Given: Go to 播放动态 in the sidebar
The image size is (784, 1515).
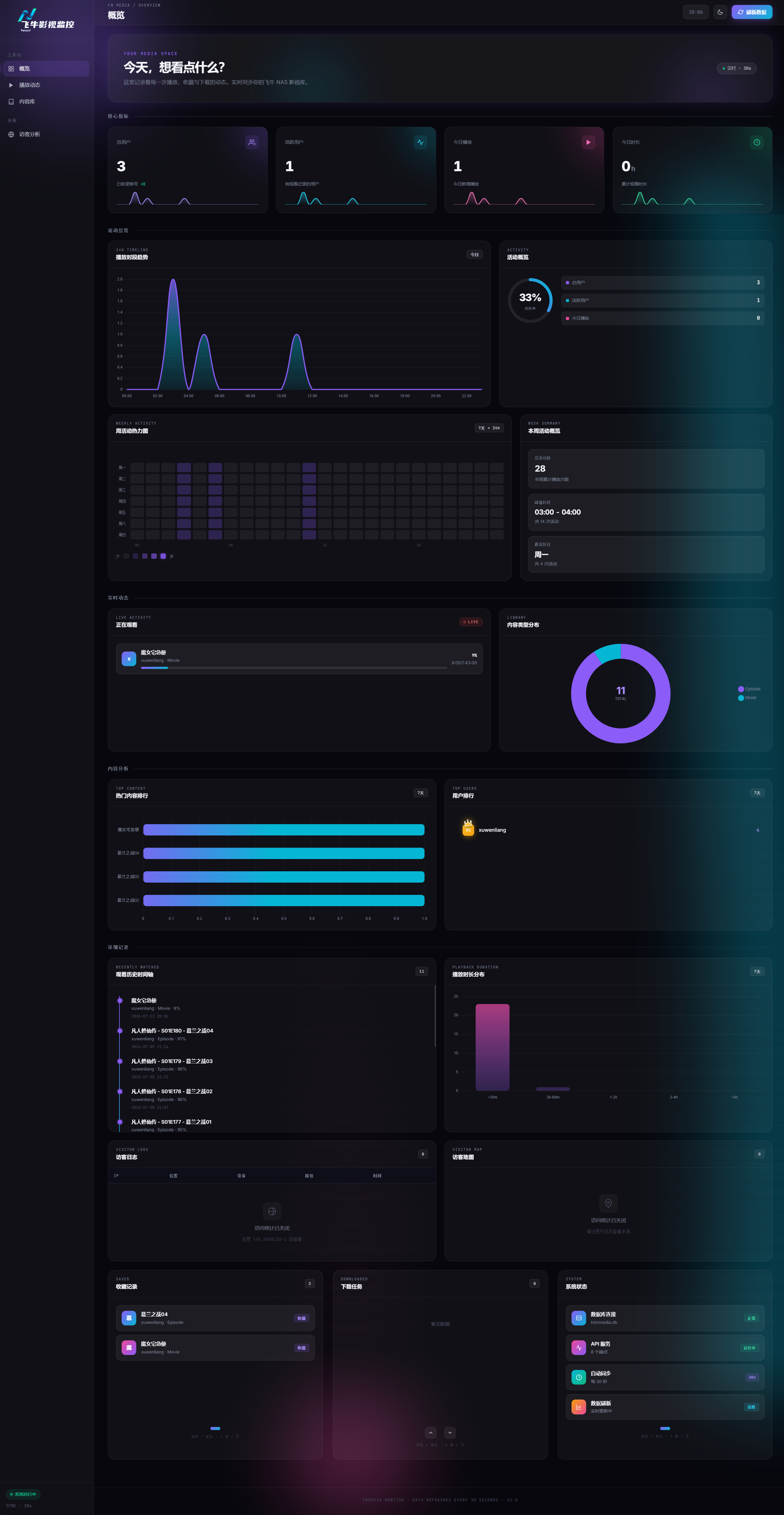Looking at the screenshot, I should 46,85.
